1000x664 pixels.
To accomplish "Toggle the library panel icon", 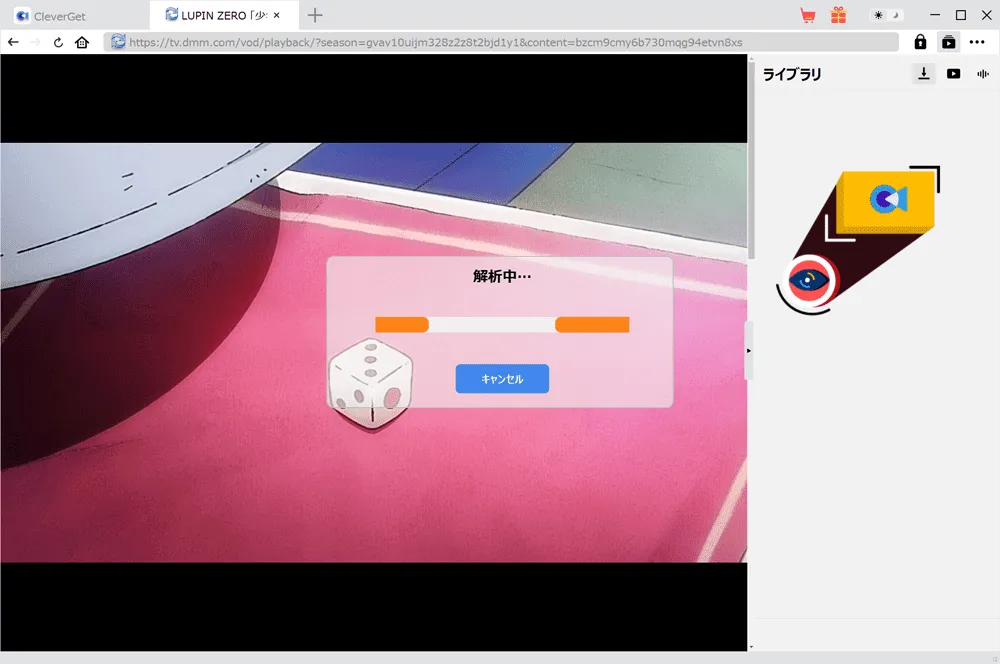I will (949, 42).
